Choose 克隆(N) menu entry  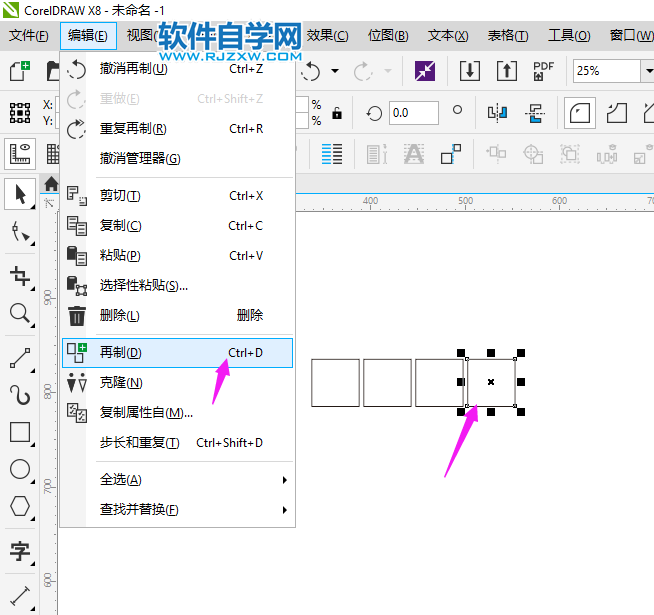178,383
